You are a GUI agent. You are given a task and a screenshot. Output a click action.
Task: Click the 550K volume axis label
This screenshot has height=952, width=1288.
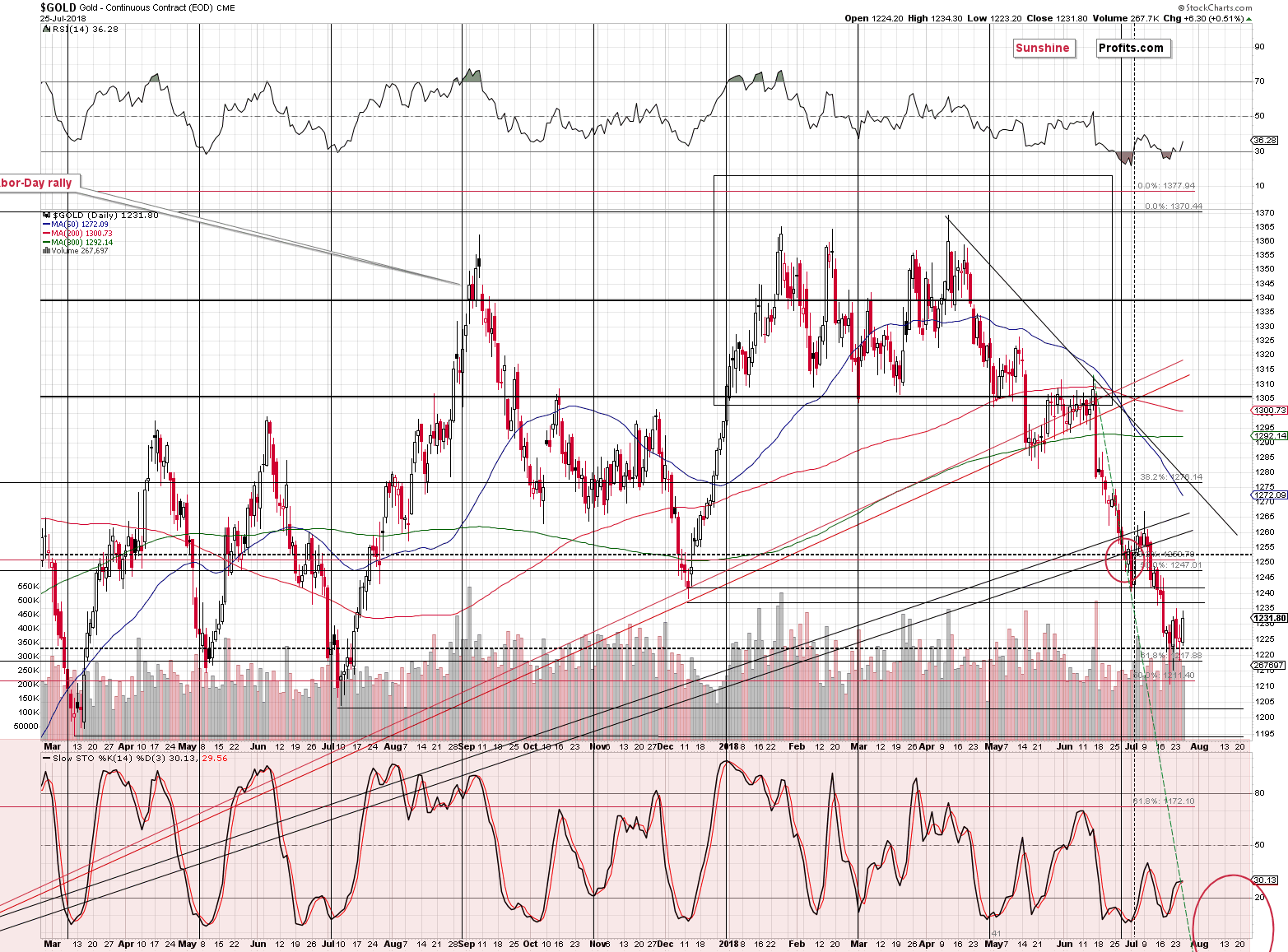coord(28,587)
